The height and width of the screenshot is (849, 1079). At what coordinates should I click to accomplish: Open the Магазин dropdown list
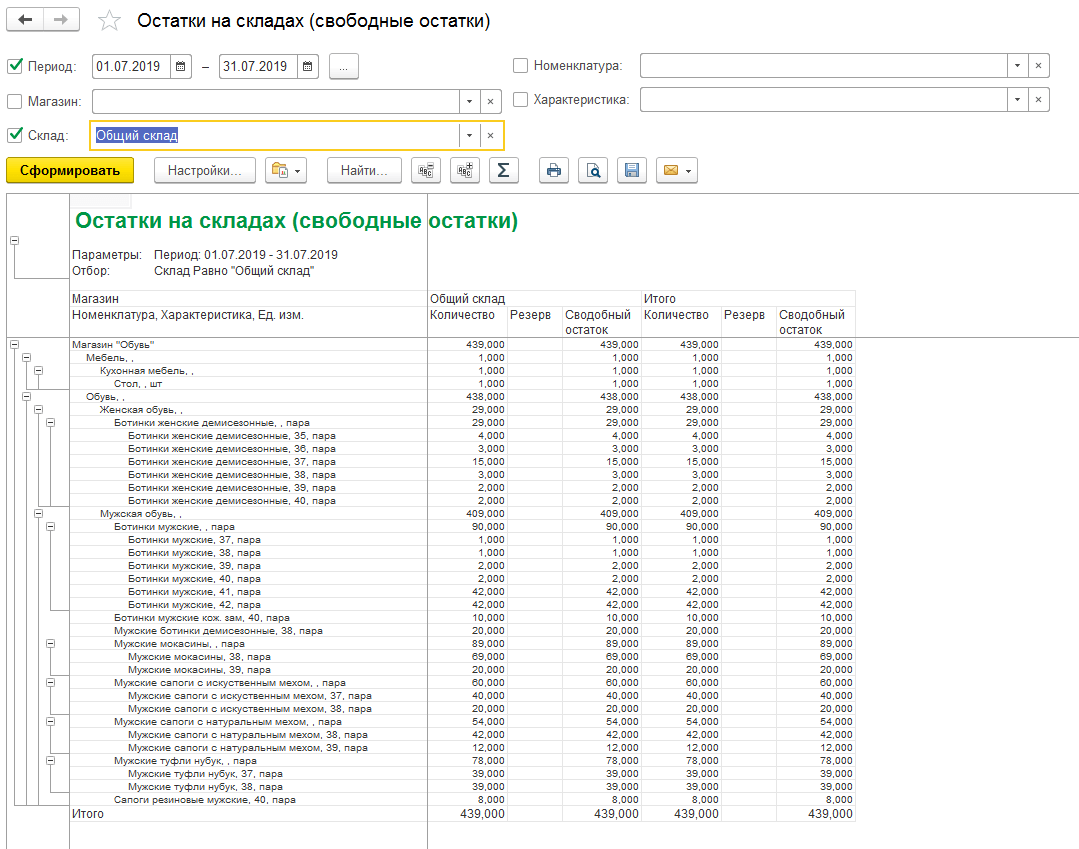click(469, 102)
